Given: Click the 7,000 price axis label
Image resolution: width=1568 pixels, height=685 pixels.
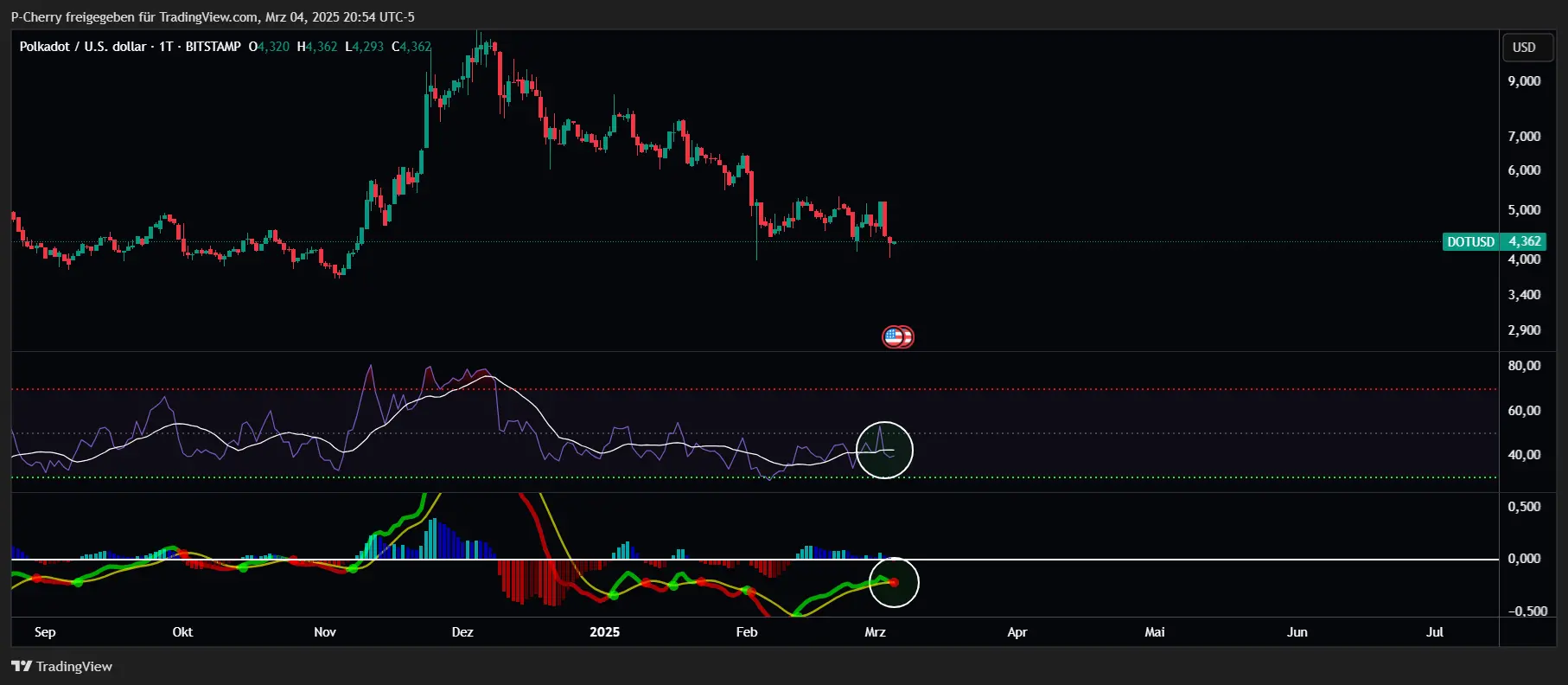Looking at the screenshot, I should pos(1524,136).
